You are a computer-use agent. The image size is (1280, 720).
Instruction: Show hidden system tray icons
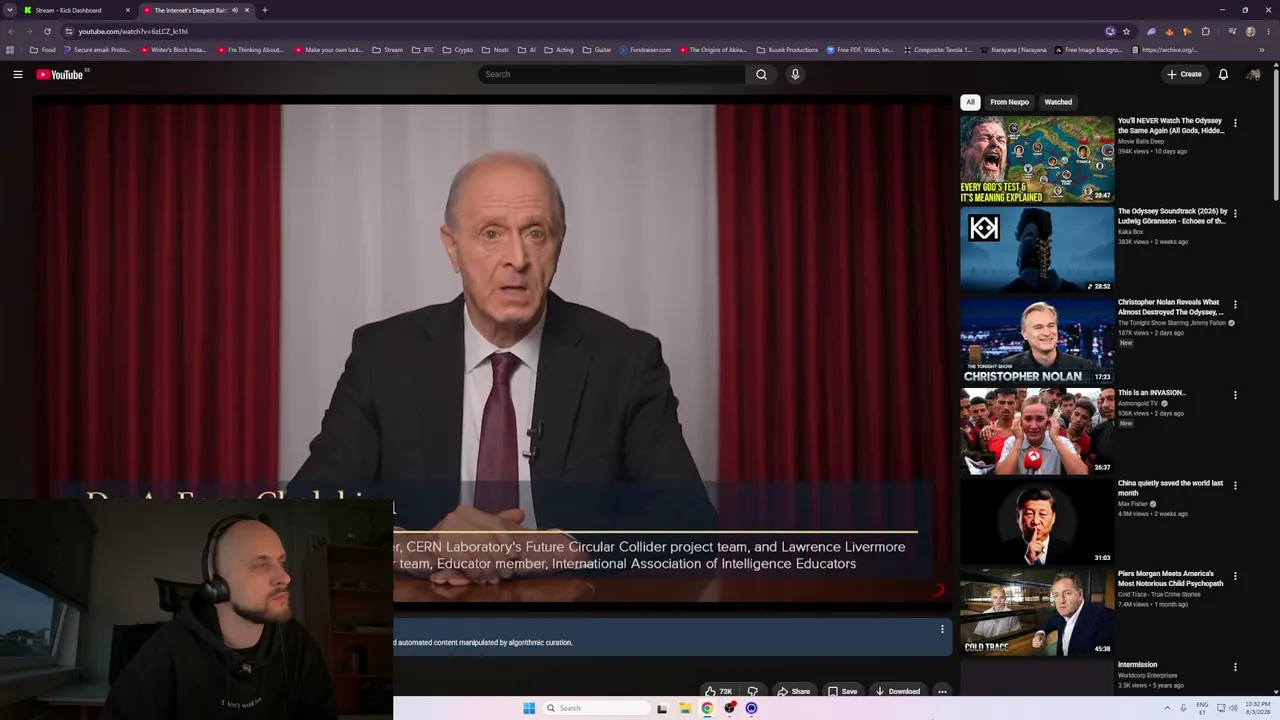[1167, 708]
